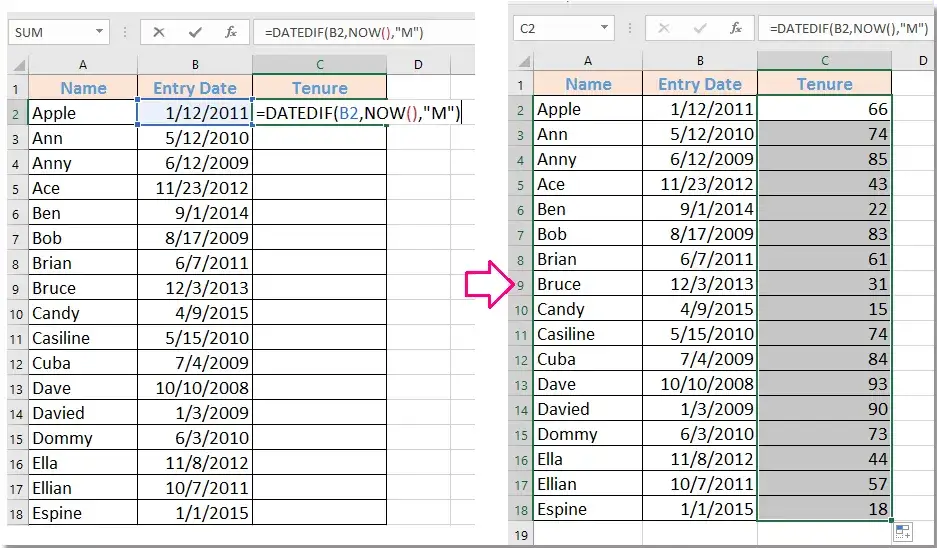The image size is (937, 548).
Task: Click Tenure cell showing 66 for Apple
Action: pyautogui.click(x=824, y=109)
